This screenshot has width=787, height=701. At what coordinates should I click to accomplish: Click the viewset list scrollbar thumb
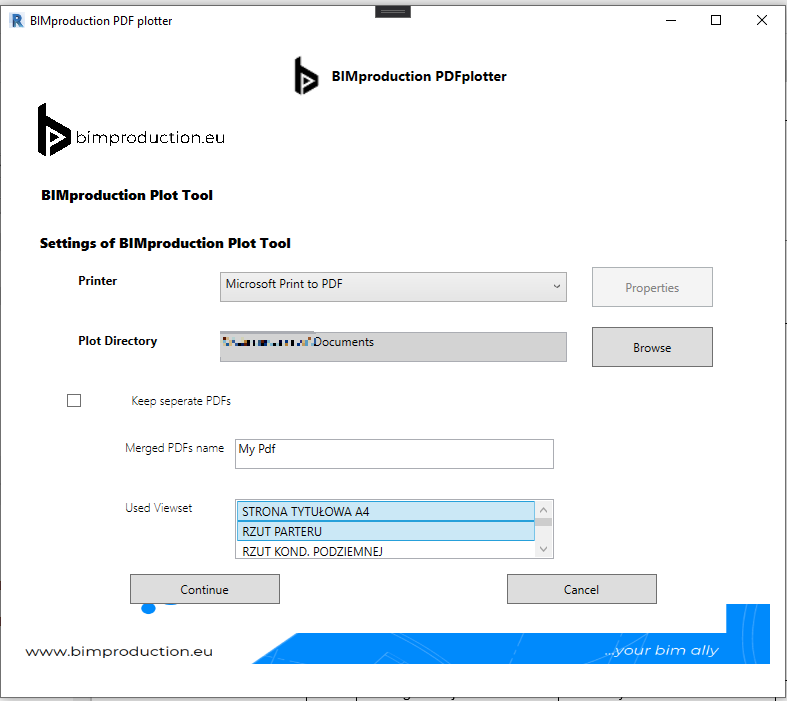tap(544, 522)
